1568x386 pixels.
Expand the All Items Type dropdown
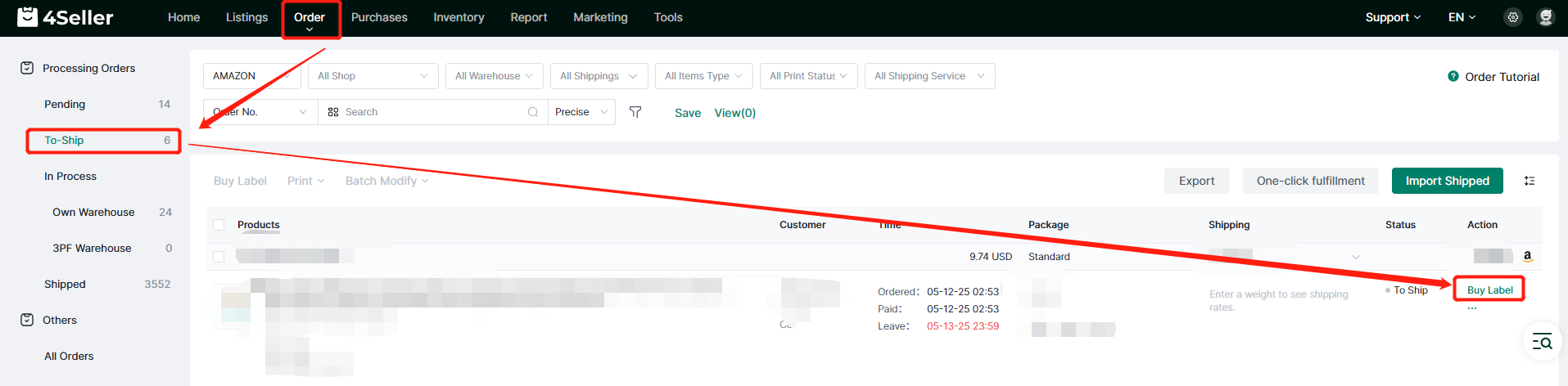(x=704, y=76)
